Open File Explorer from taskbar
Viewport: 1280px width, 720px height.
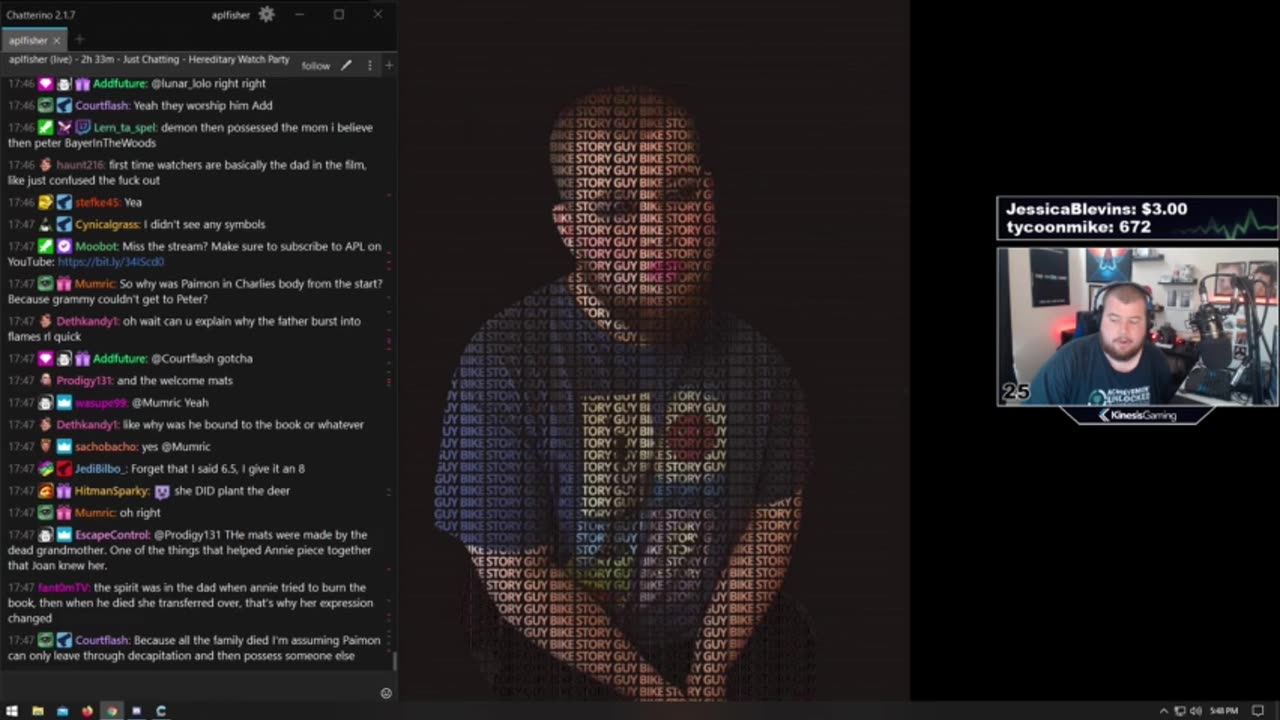pos(37,711)
